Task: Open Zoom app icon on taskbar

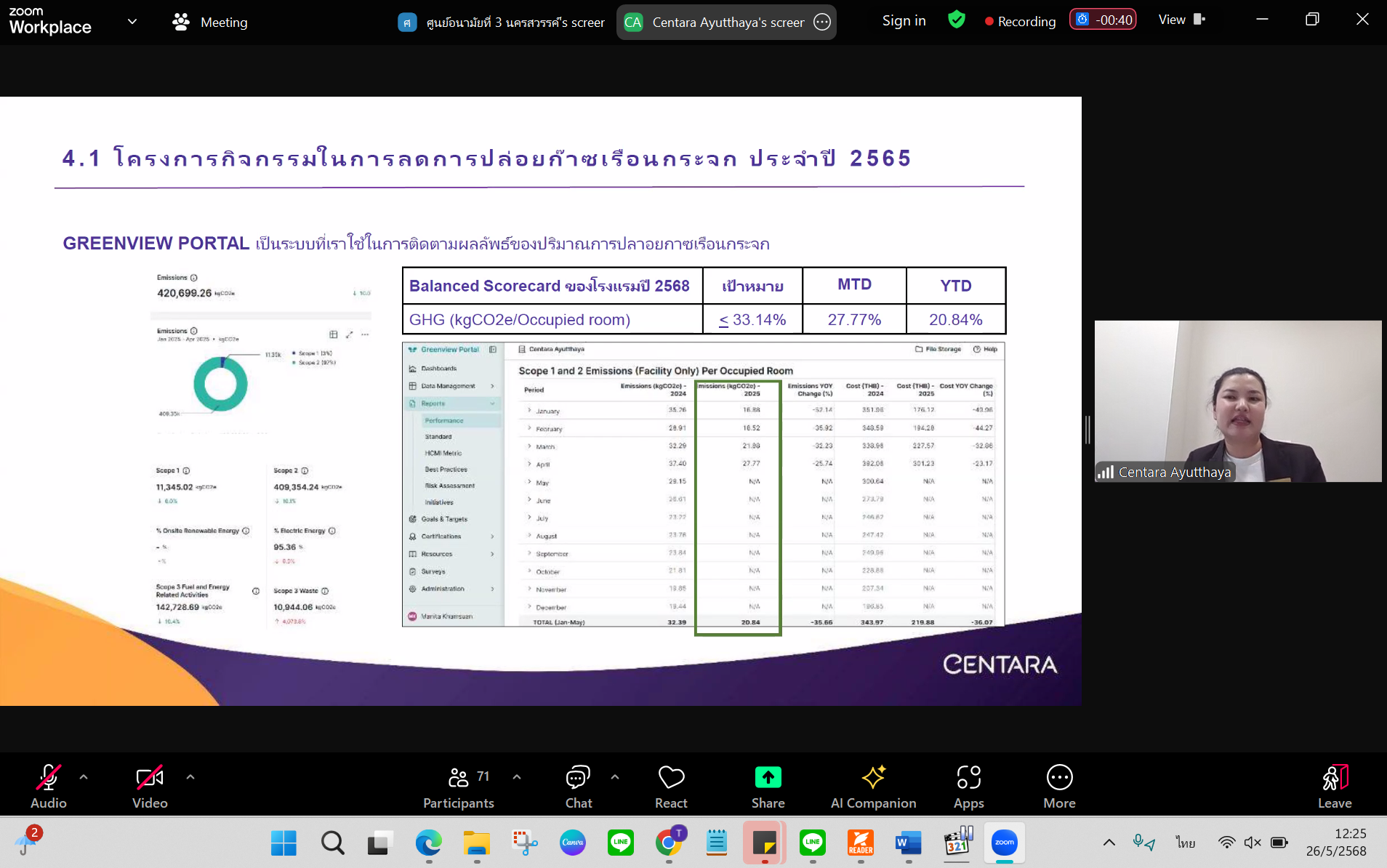Action: 1005,843
